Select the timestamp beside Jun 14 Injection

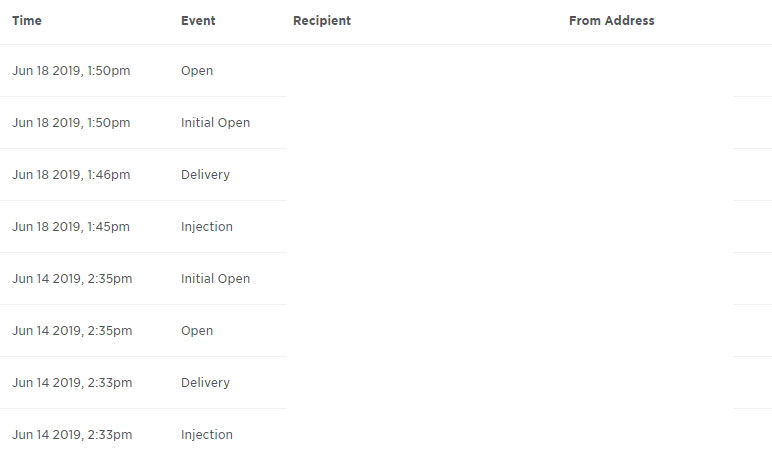tap(72, 435)
